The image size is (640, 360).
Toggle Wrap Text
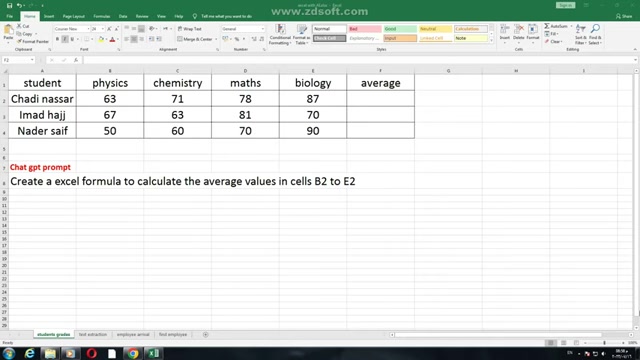[189, 29]
